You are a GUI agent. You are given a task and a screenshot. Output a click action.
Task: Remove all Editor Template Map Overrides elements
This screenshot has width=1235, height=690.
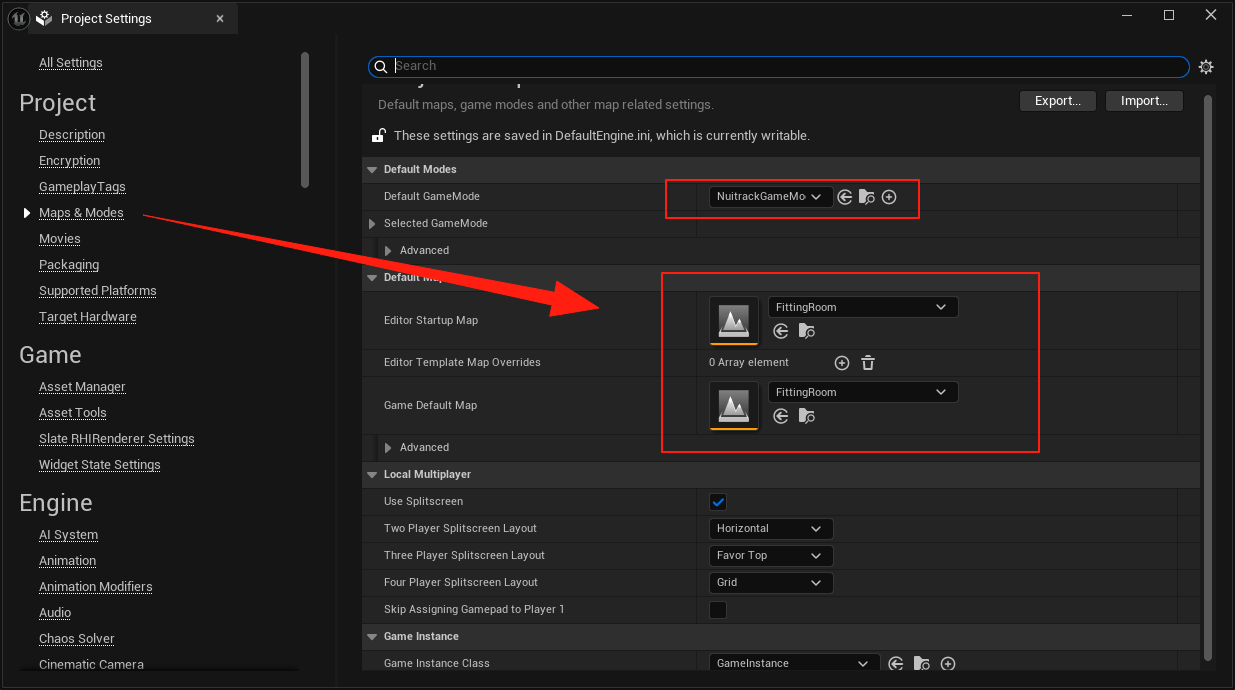pos(868,363)
